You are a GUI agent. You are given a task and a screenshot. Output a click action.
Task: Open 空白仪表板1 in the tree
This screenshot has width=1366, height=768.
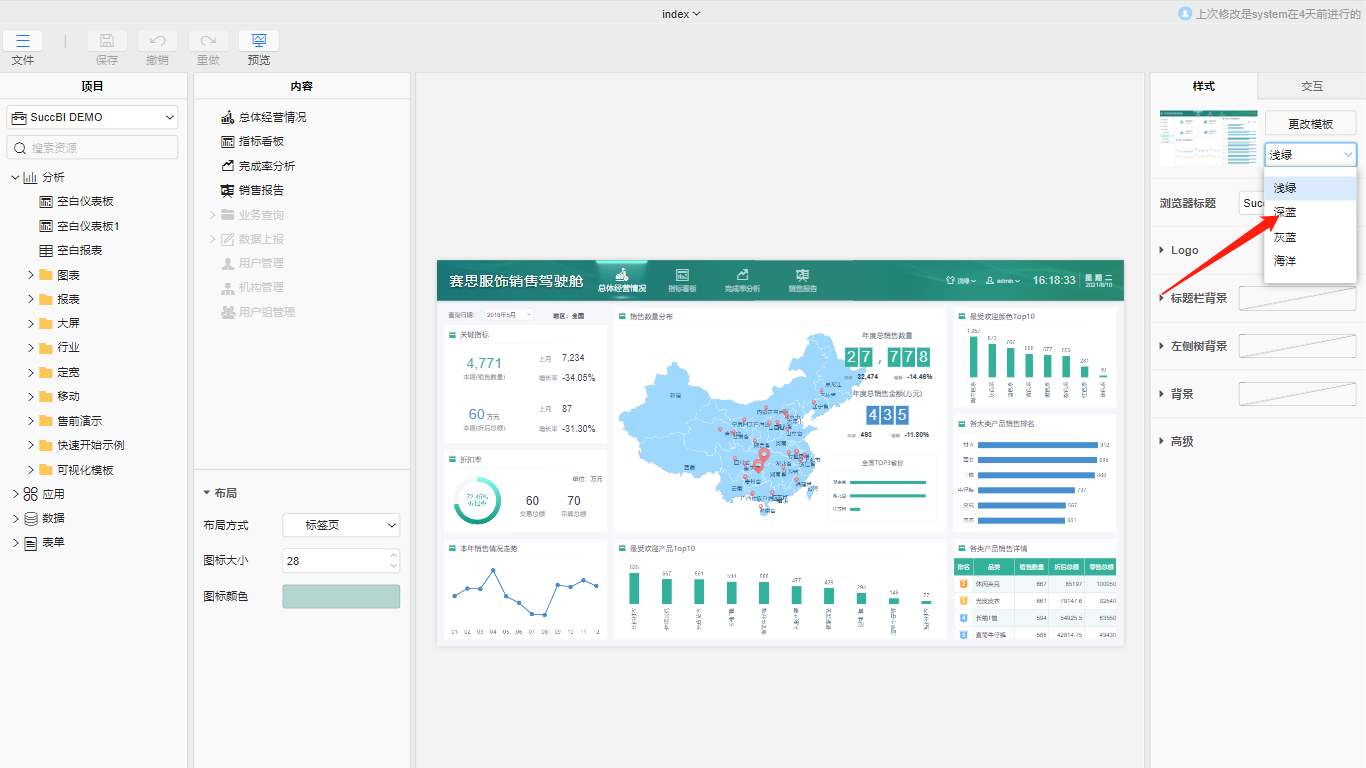click(x=88, y=226)
